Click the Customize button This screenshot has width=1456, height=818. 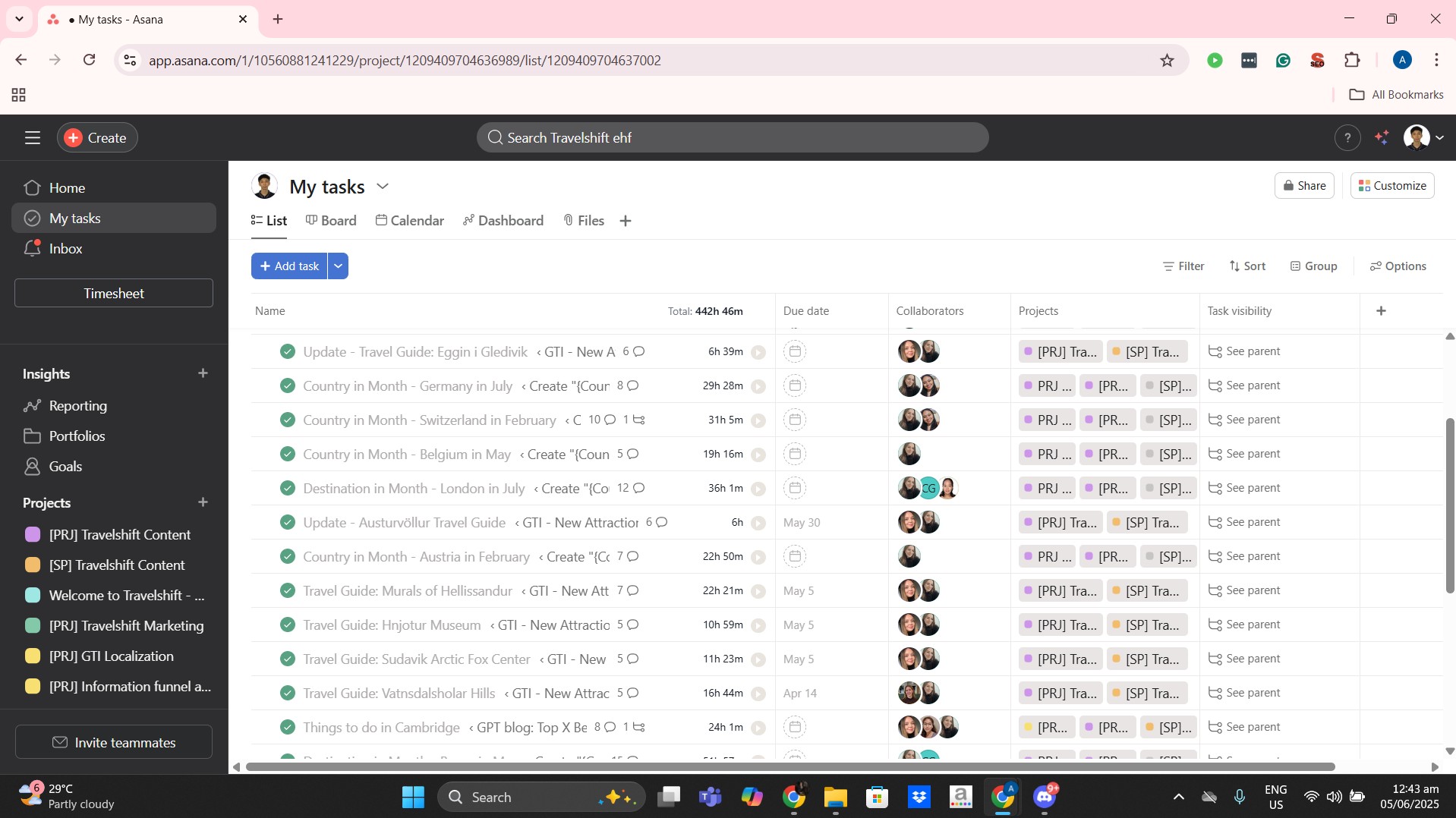[x=1392, y=186]
